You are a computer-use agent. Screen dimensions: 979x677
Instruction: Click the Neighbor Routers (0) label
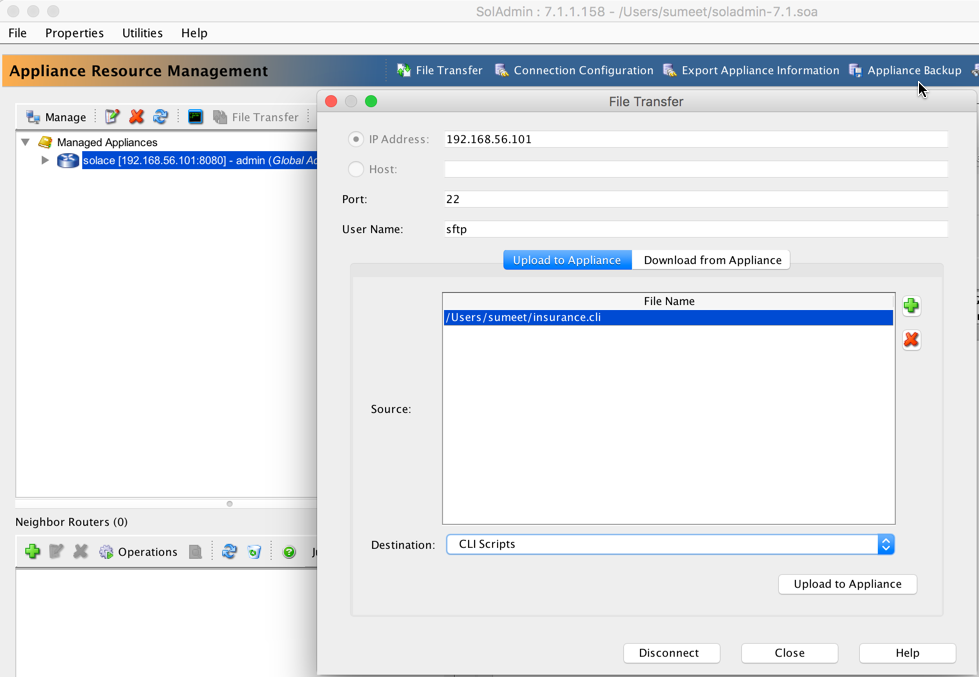point(71,522)
